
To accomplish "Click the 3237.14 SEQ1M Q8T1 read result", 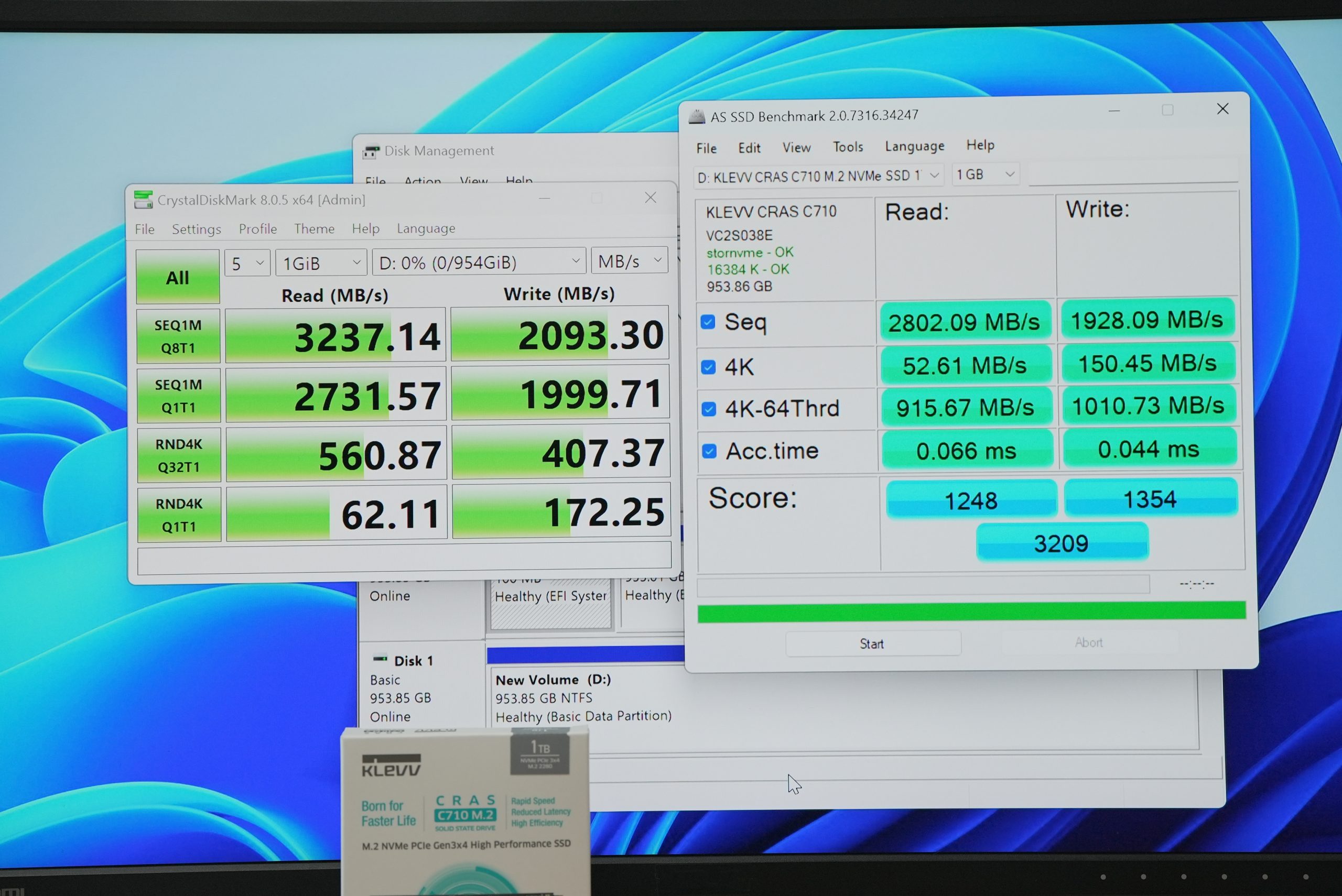I will pyautogui.click(x=335, y=335).
